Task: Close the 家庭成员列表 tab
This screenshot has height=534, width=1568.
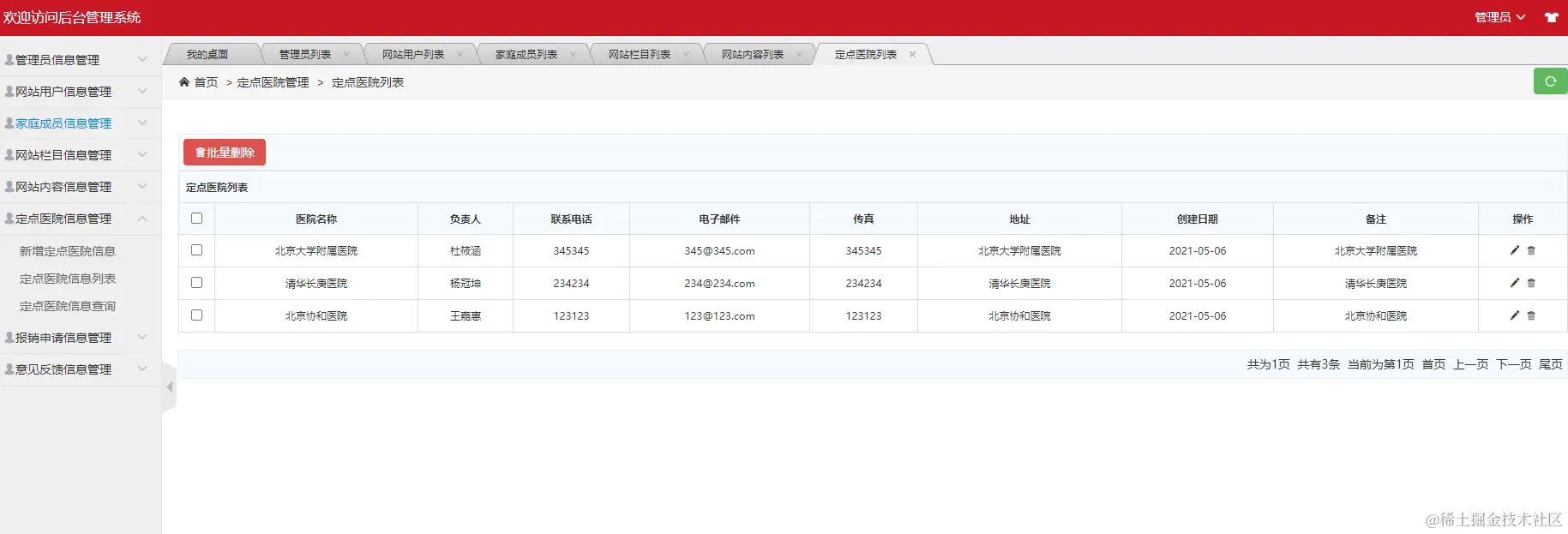Action: click(x=573, y=54)
